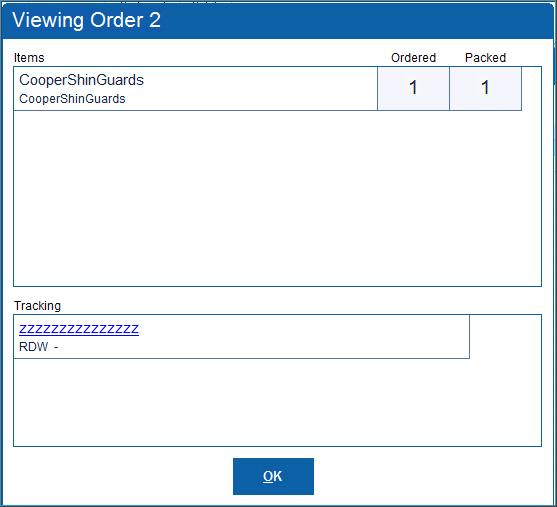Click empty area below the tracking entry
This screenshot has width=557, height=507.
point(277,402)
